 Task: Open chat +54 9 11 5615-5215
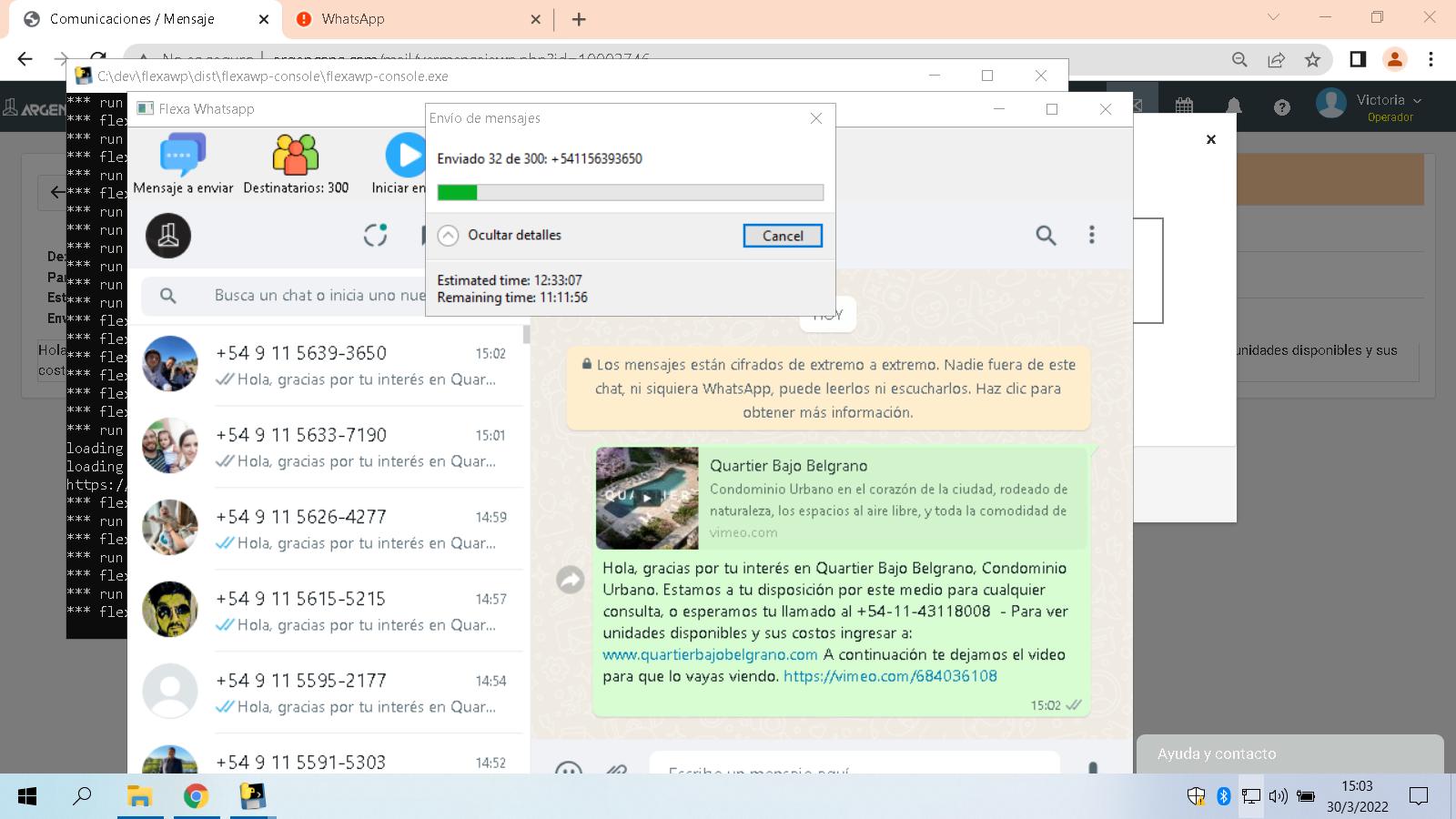click(328, 611)
